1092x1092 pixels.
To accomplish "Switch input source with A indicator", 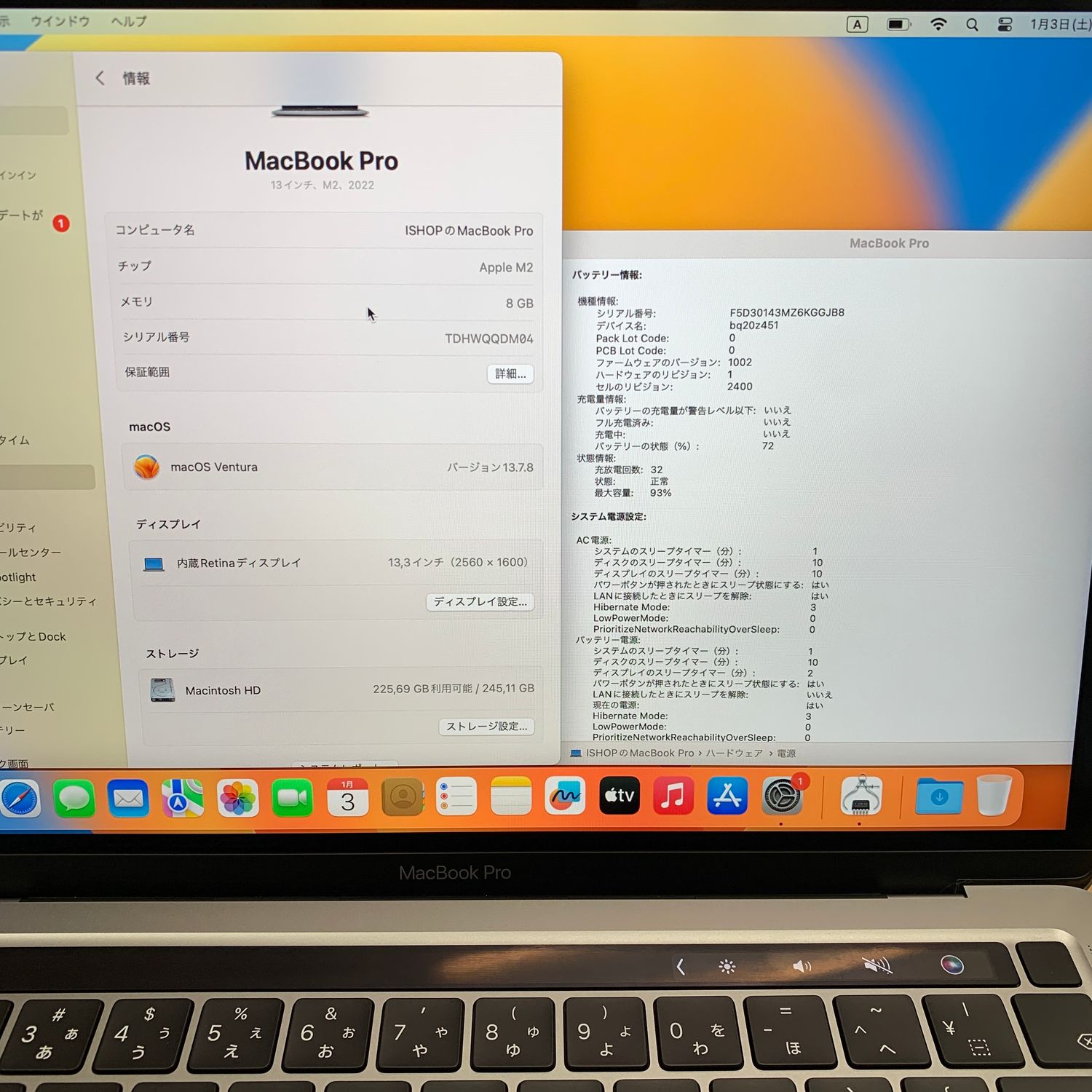I will click(858, 25).
